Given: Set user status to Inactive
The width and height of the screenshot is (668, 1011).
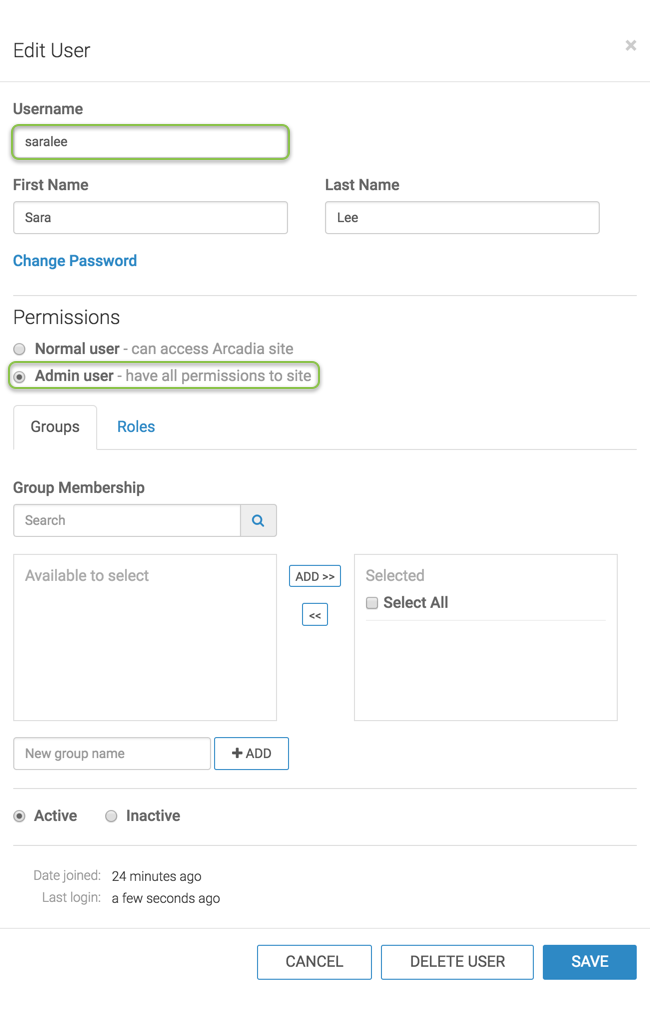Looking at the screenshot, I should [x=111, y=816].
